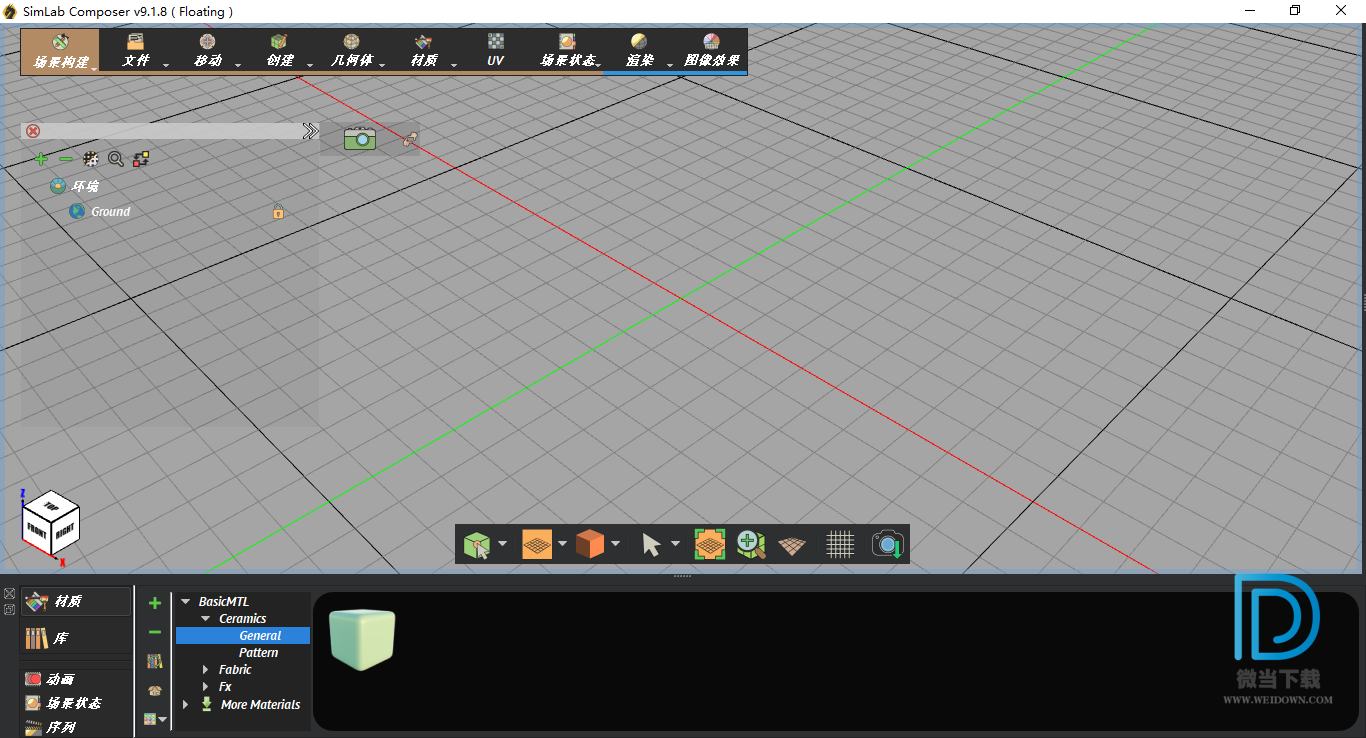
Task: Click the scene browser search field
Action: tap(170, 131)
